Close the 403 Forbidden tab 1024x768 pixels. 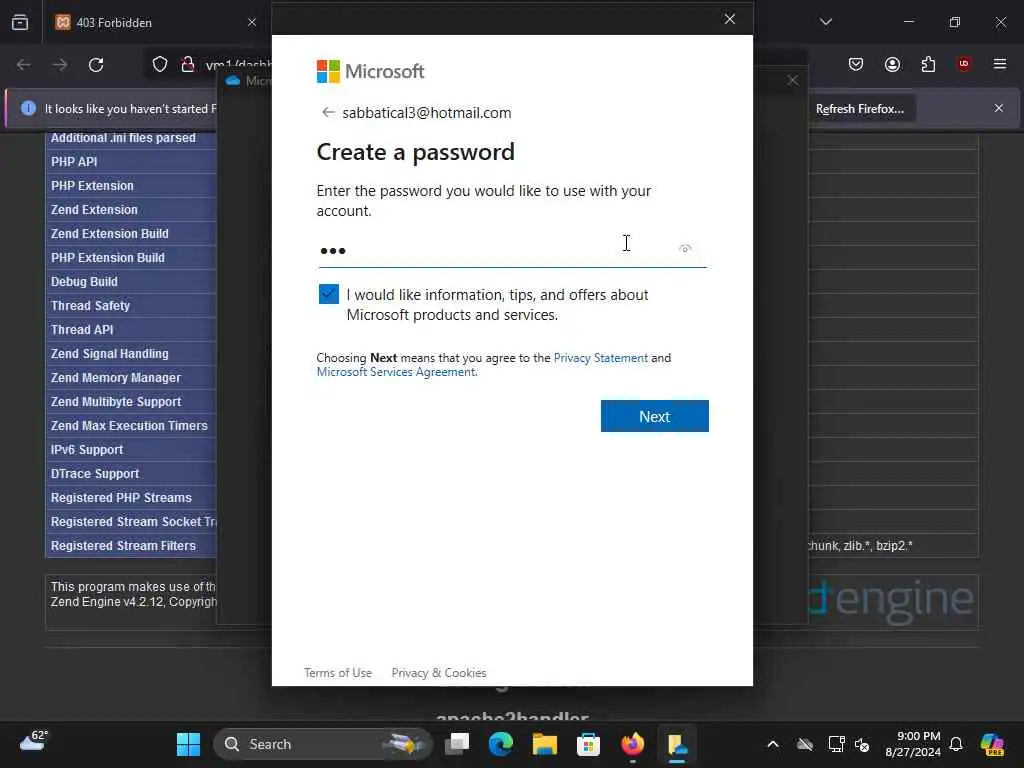pos(252,22)
